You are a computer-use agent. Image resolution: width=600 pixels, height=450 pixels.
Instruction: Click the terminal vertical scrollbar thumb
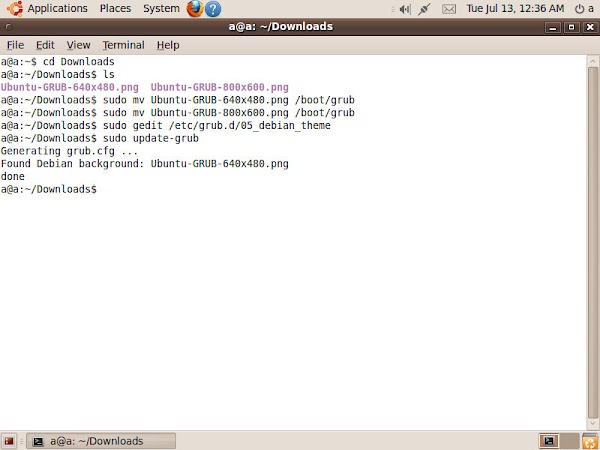593,243
